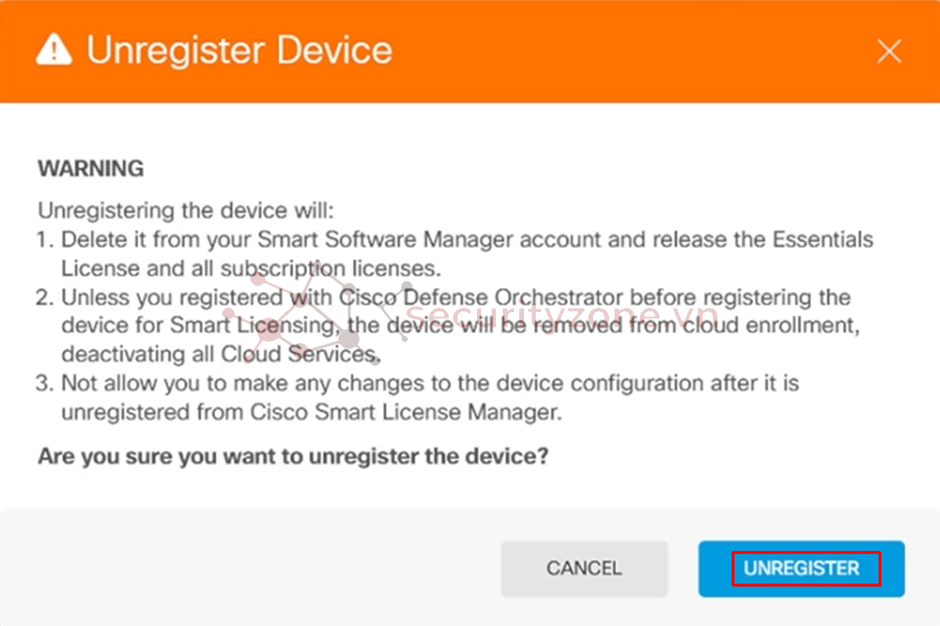Image resolution: width=940 pixels, height=626 pixels.
Task: Click the bold WARNING heading
Action: [91, 169]
